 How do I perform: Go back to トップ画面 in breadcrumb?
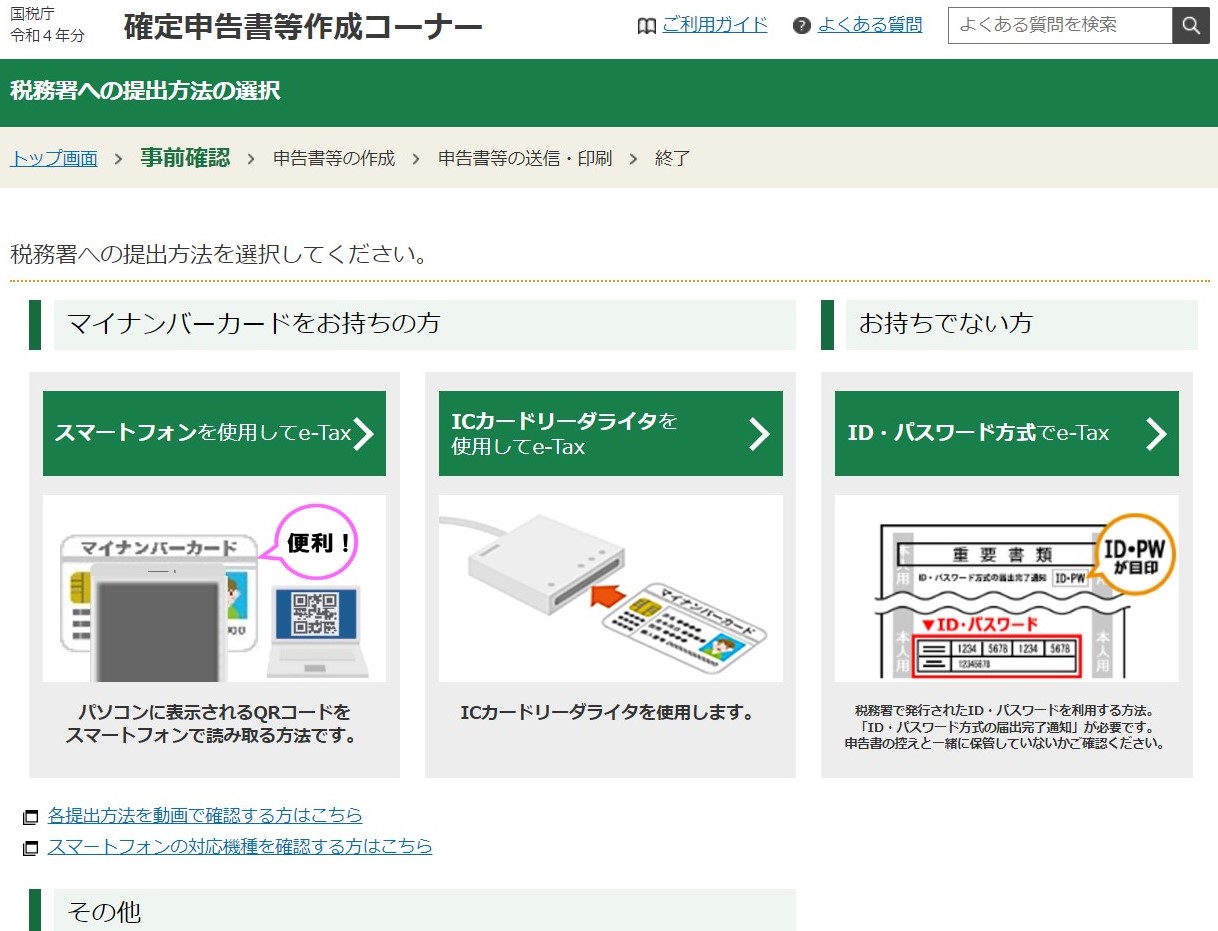(54, 158)
